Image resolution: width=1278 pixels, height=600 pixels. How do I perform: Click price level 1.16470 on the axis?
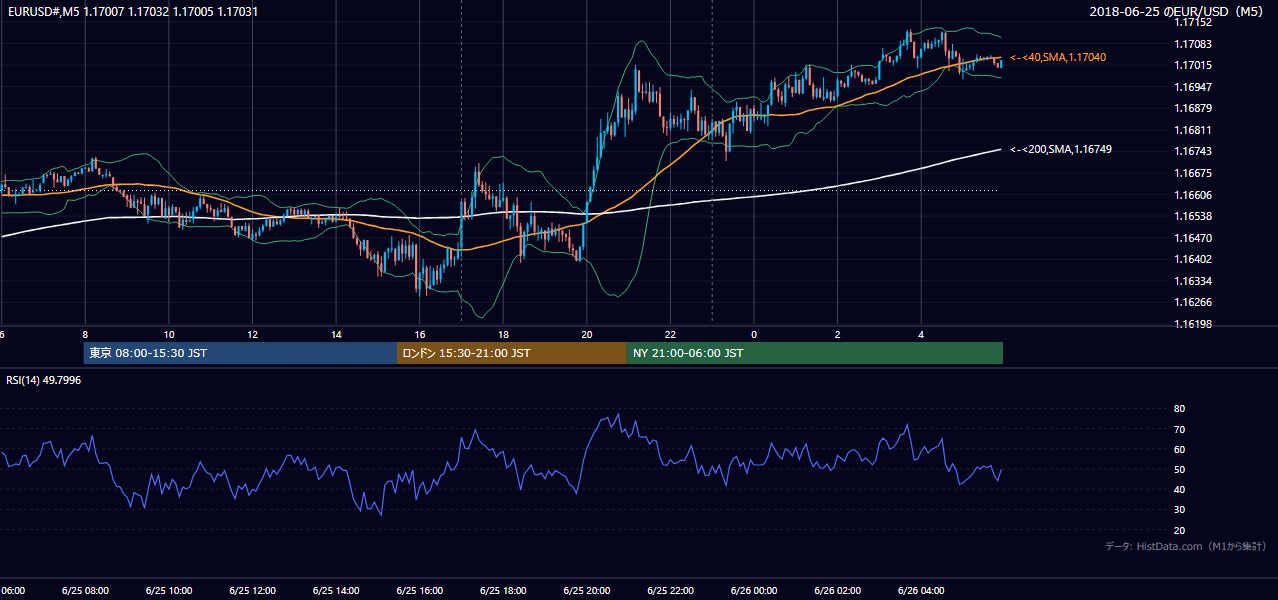pos(1193,238)
